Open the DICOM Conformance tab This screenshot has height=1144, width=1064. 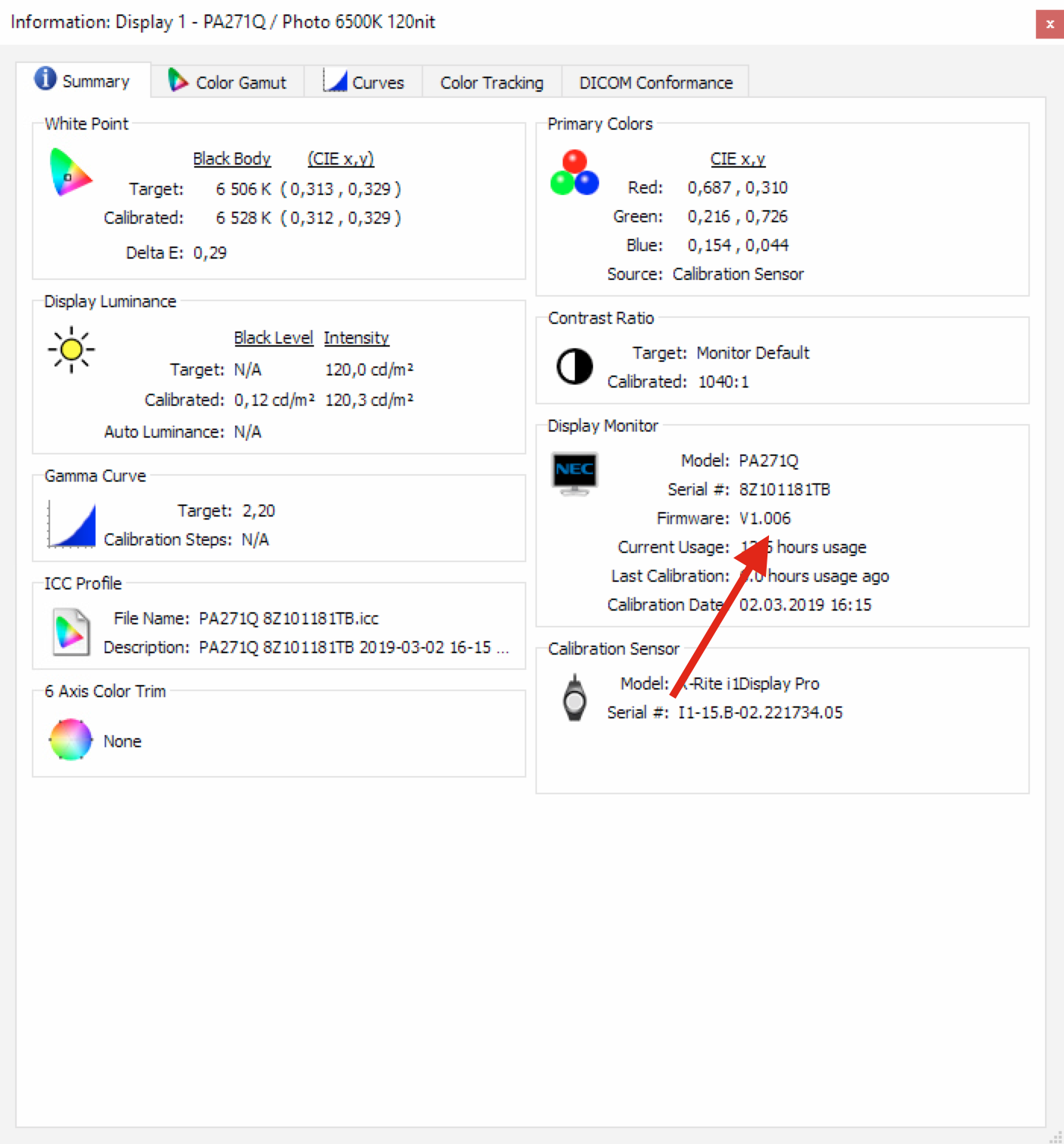[x=655, y=82]
